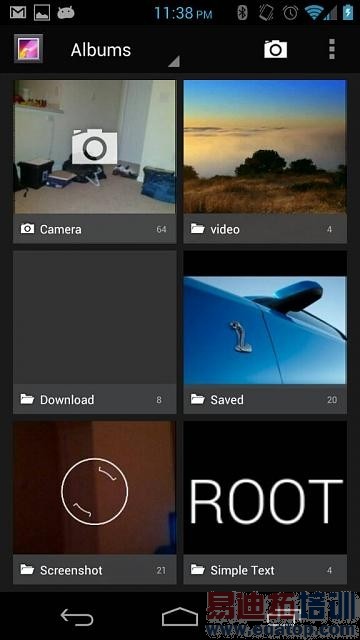Open the Saved album blue car thumbnail
The width and height of the screenshot is (360, 640).
265,317
